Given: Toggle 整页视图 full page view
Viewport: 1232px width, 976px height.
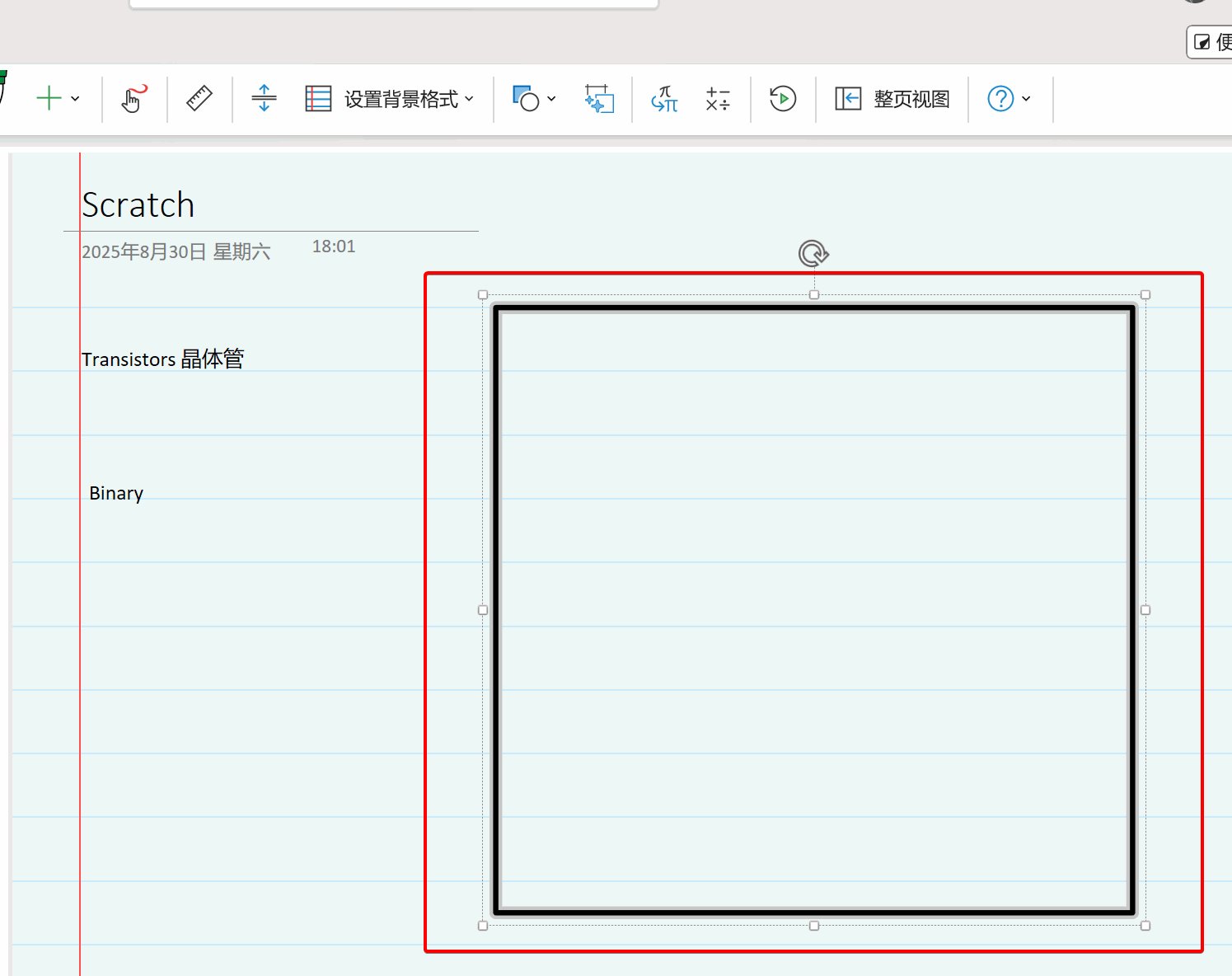Looking at the screenshot, I should (892, 99).
